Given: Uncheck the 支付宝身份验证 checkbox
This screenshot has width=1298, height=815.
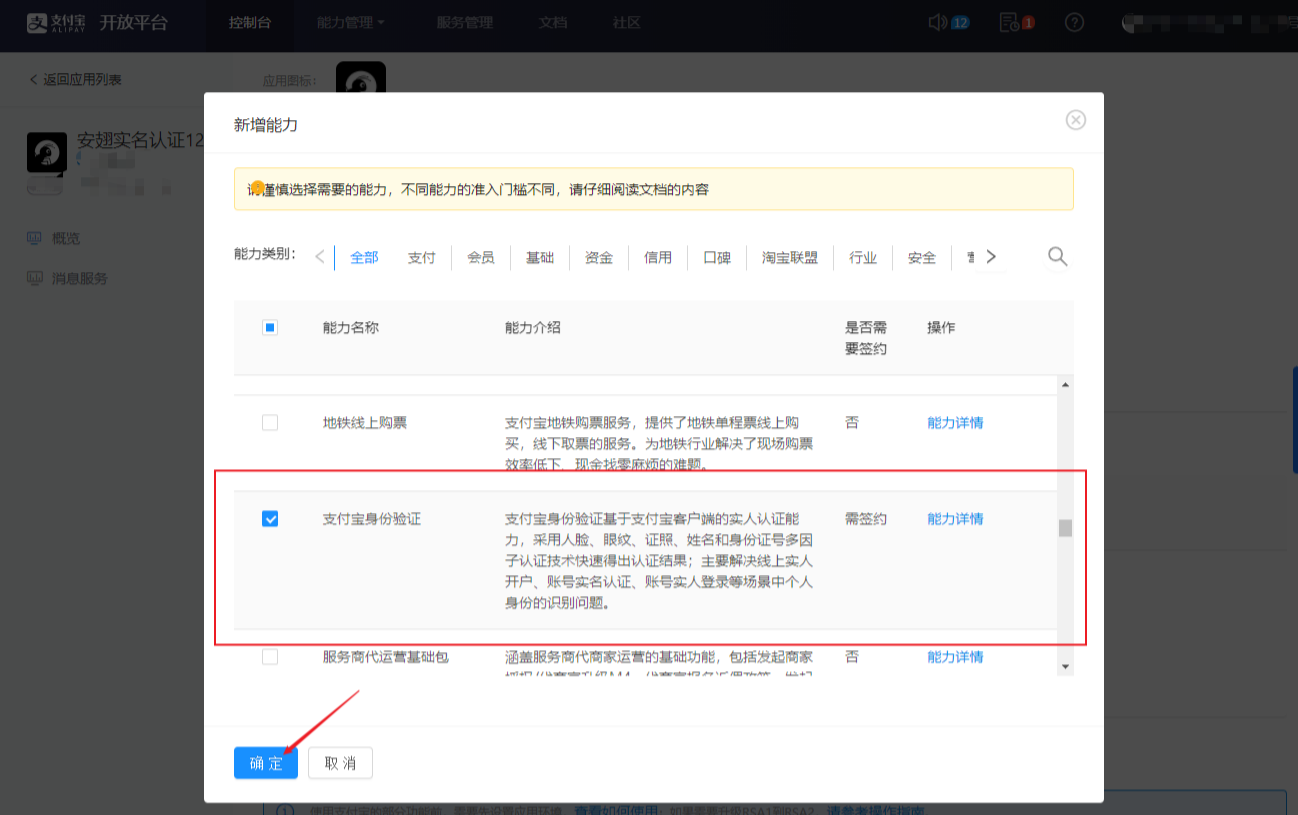Looking at the screenshot, I should tap(270, 519).
